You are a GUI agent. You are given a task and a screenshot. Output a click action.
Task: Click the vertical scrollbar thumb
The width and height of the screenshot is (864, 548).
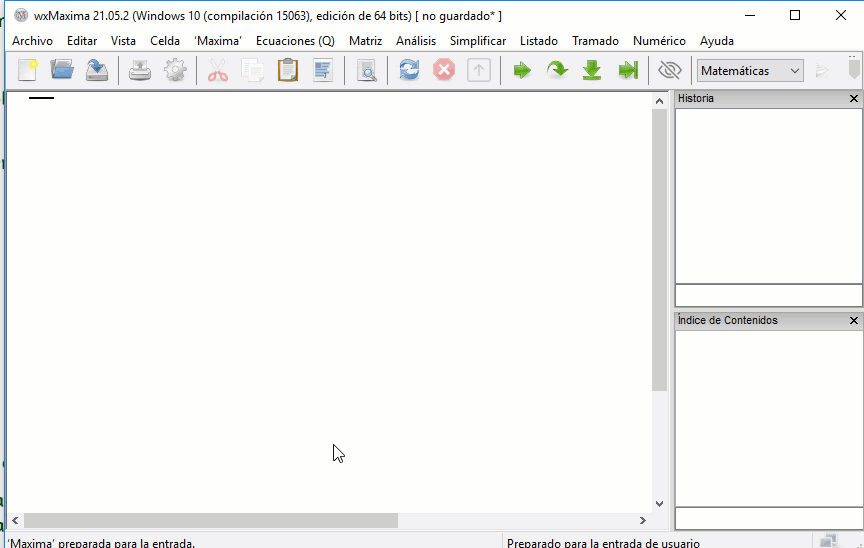pyautogui.click(x=659, y=250)
